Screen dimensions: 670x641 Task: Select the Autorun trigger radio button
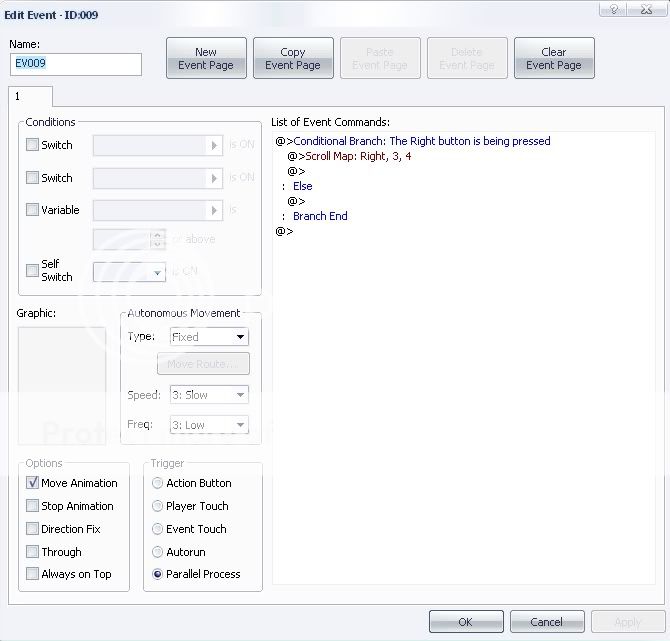click(158, 552)
